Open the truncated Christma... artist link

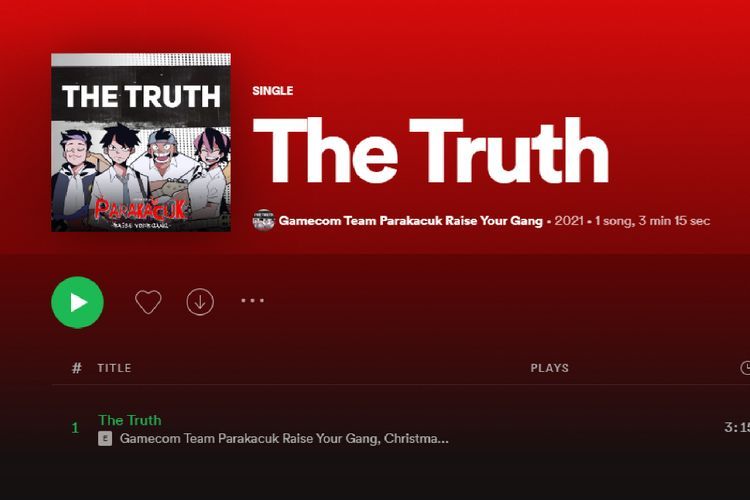click(416, 438)
